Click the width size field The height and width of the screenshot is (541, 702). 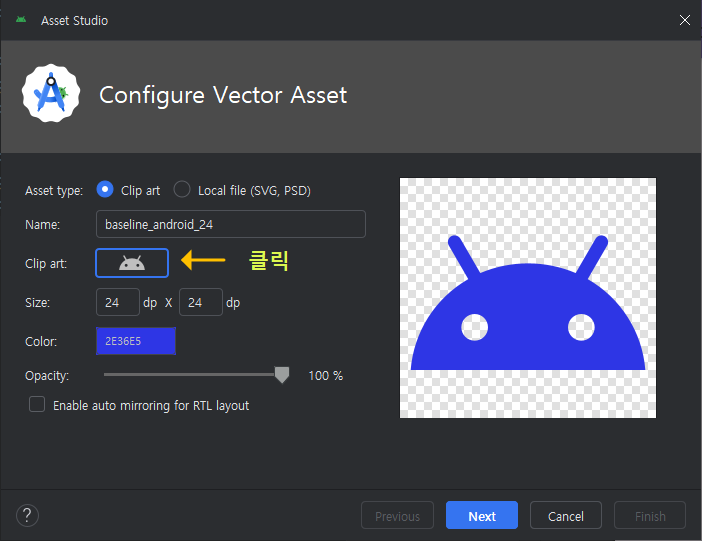[x=118, y=302]
